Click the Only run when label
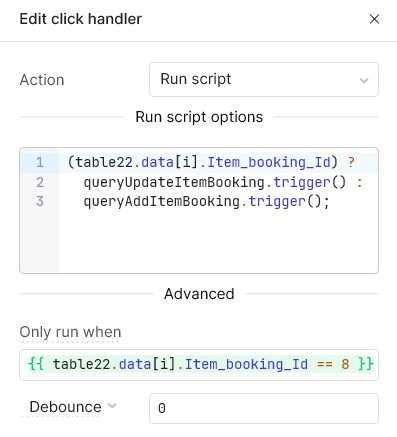Viewport: 397px width, 437px height. point(70,332)
